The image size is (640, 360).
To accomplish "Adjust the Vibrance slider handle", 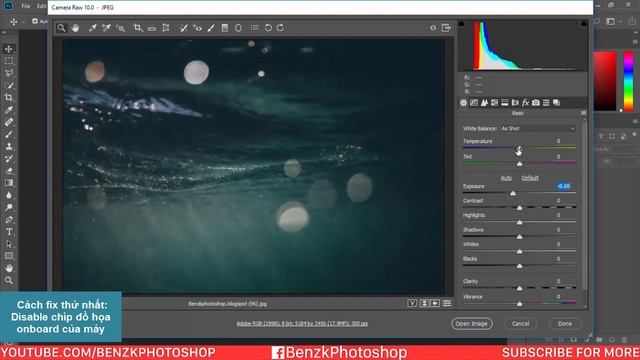I will (x=520, y=304).
